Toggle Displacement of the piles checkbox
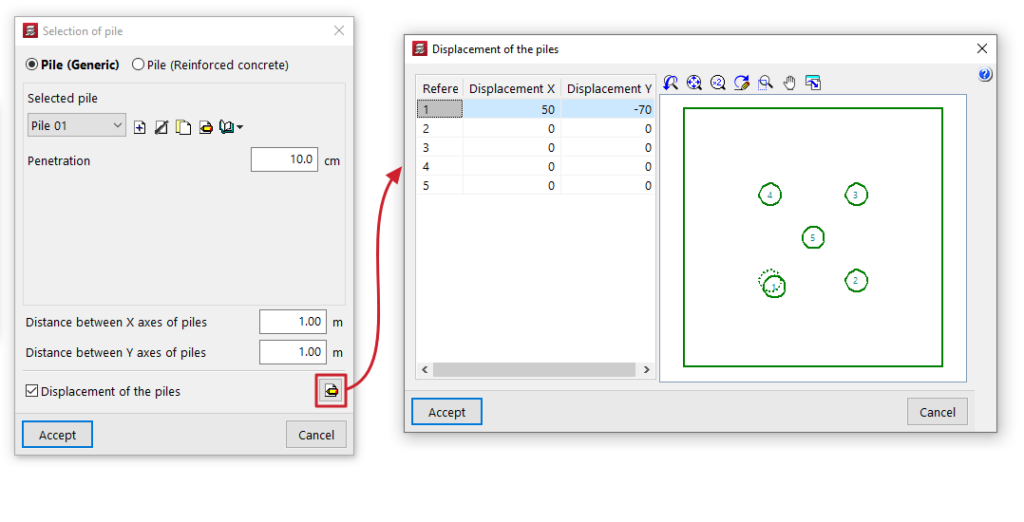Viewport: 1024px width, 522px height. click(x=31, y=391)
